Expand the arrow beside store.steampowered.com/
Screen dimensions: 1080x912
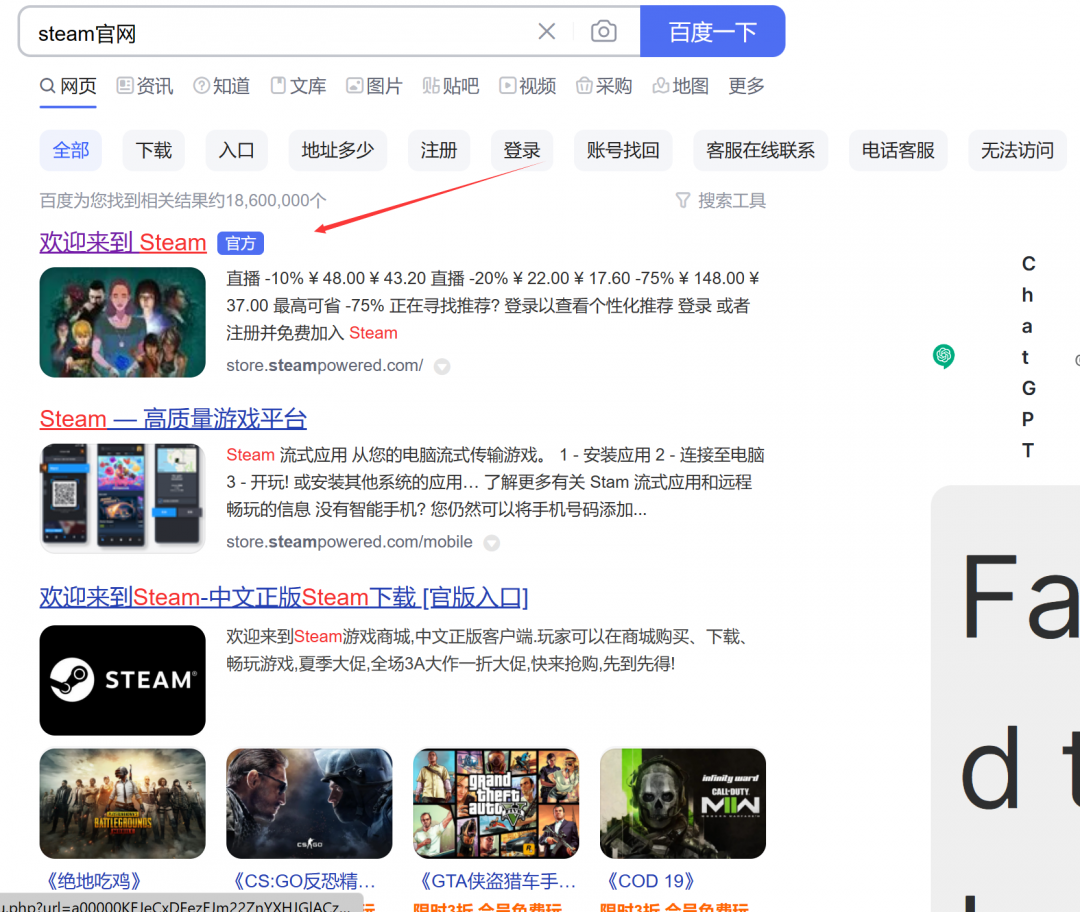442,366
